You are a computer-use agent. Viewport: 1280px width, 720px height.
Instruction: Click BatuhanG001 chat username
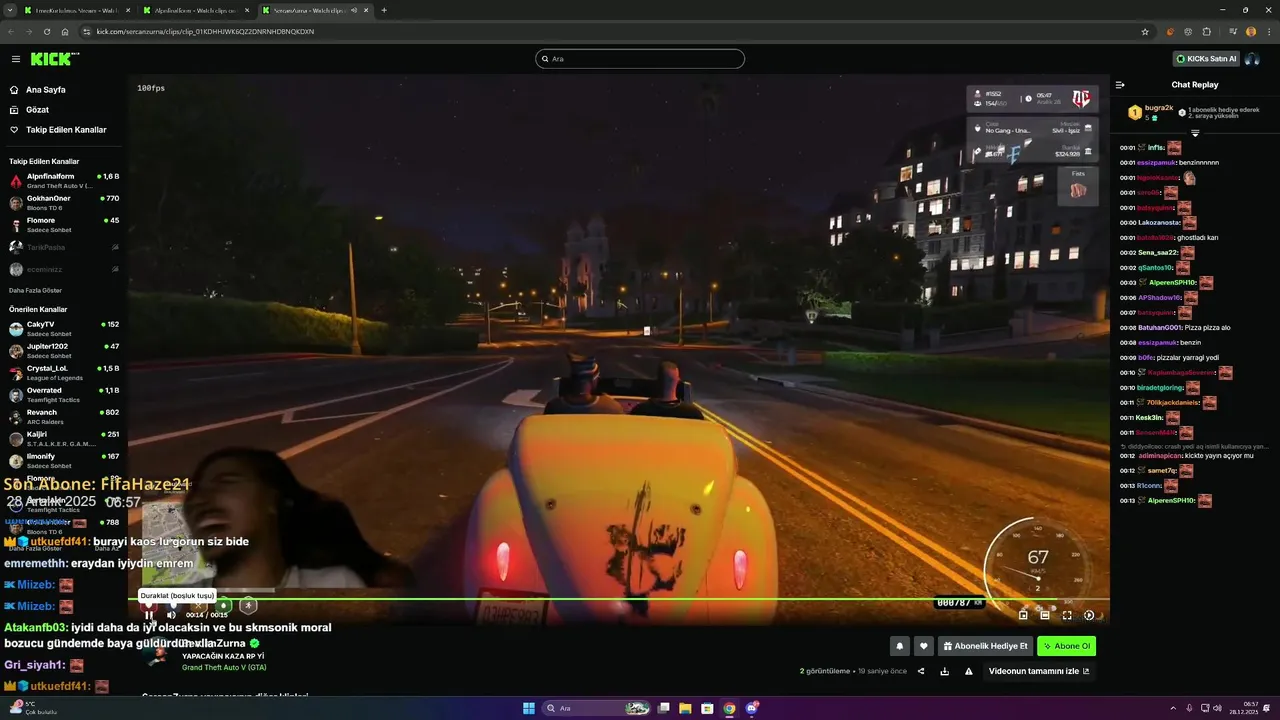[x=1160, y=328]
